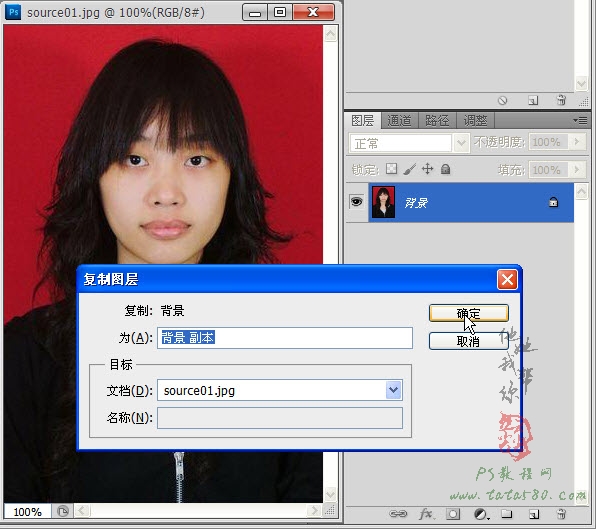
Task: Toggle lock image pixels brush icon
Action: pyautogui.click(x=409, y=169)
